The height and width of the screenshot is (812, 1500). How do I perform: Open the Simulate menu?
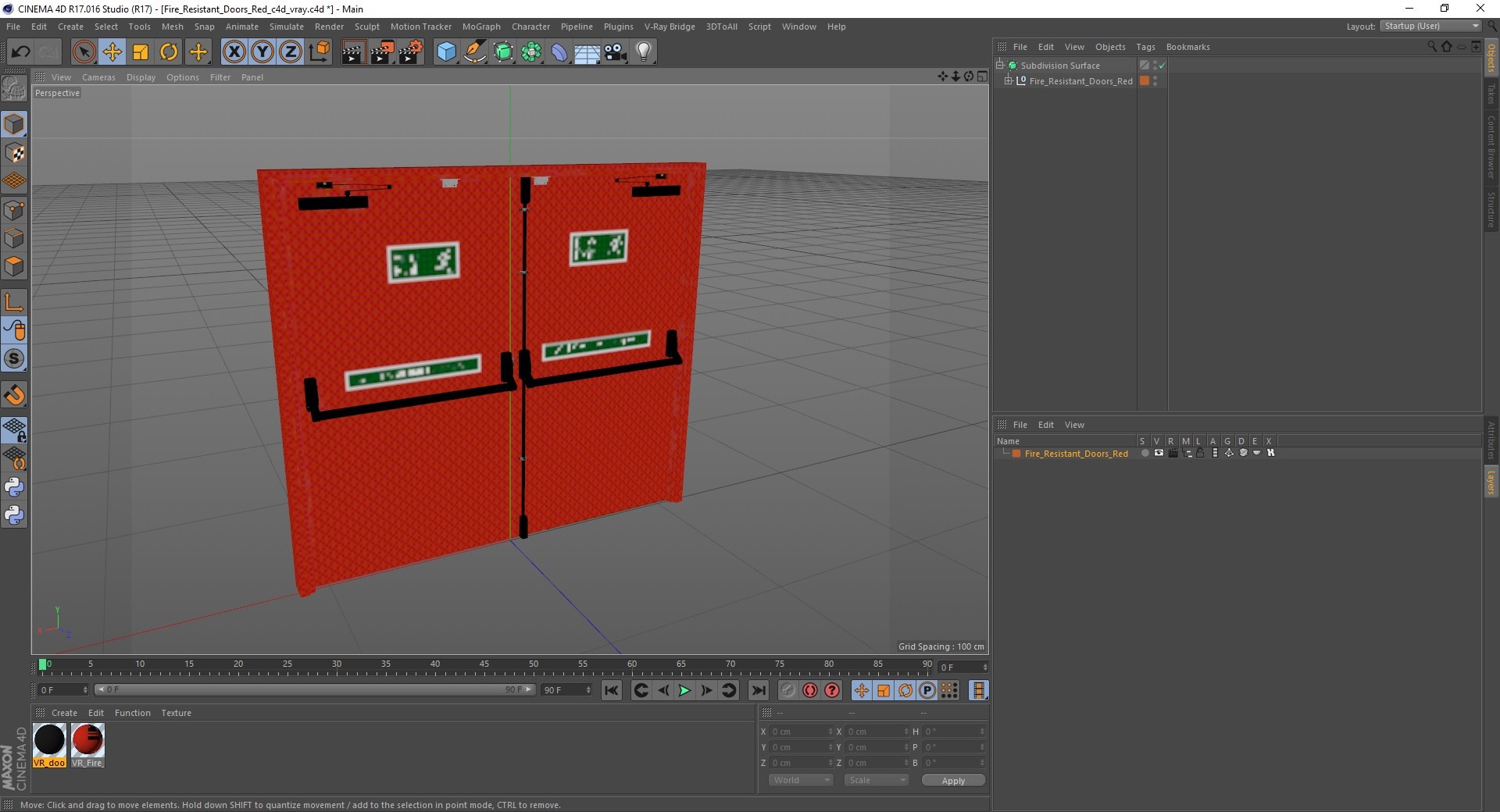point(287,27)
